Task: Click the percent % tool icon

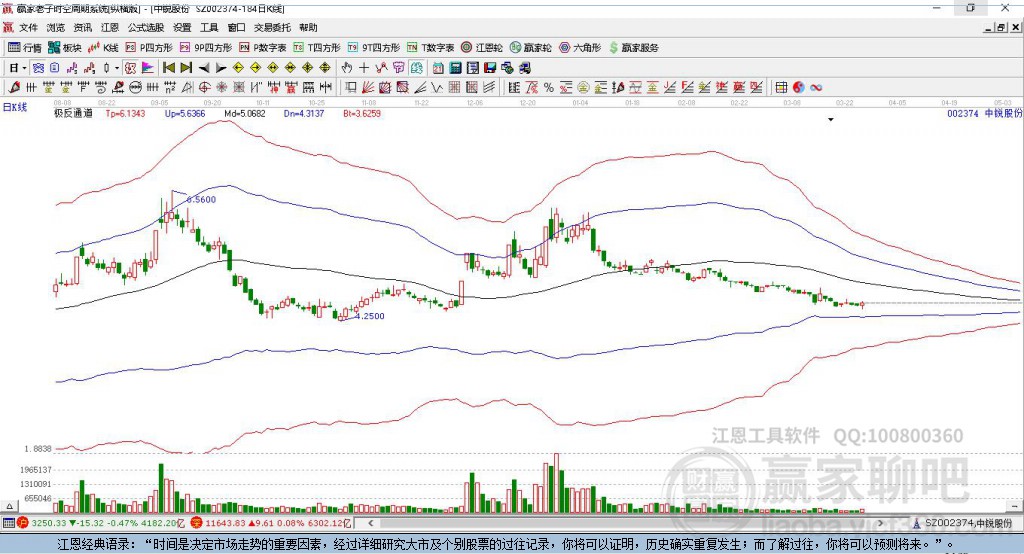Action: click(x=549, y=87)
